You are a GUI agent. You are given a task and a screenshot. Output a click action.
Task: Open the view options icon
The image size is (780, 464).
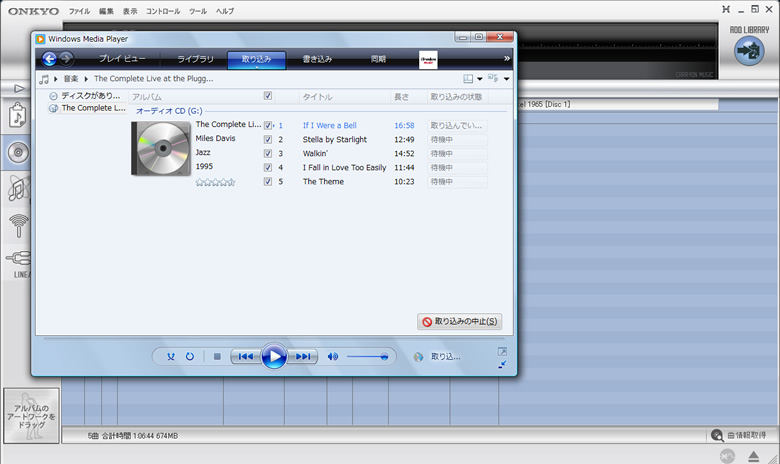coord(493,78)
